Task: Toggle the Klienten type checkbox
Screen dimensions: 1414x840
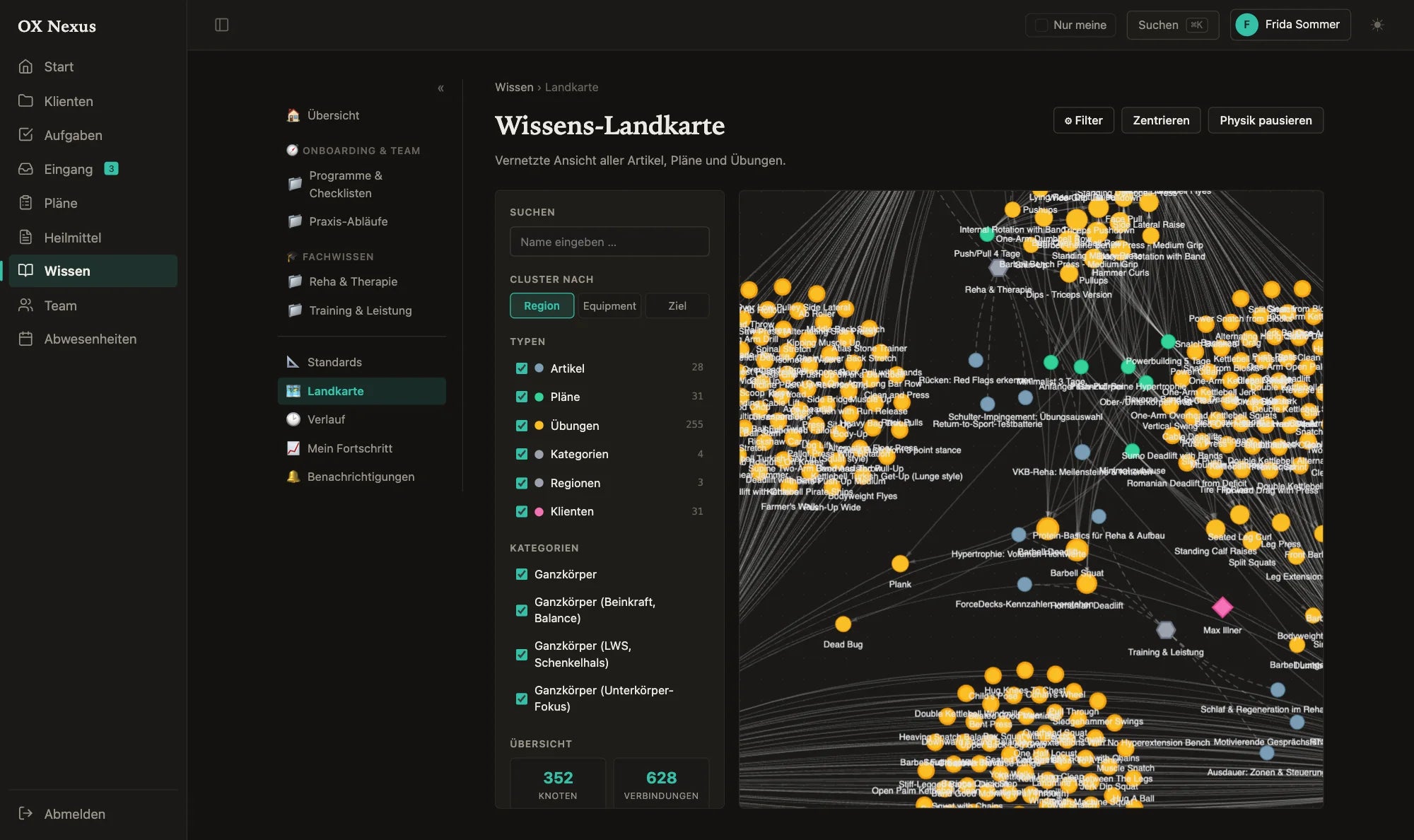Action: (x=522, y=511)
